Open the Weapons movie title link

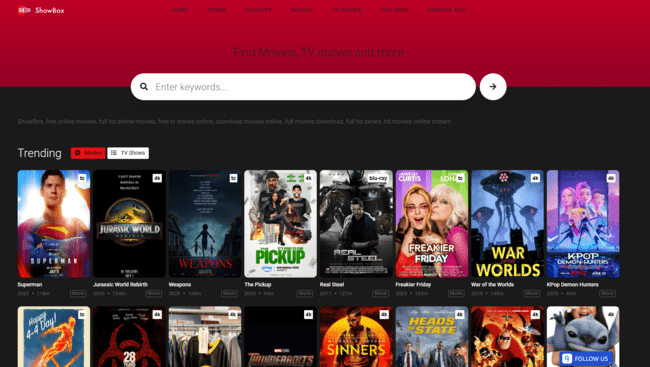[180, 284]
